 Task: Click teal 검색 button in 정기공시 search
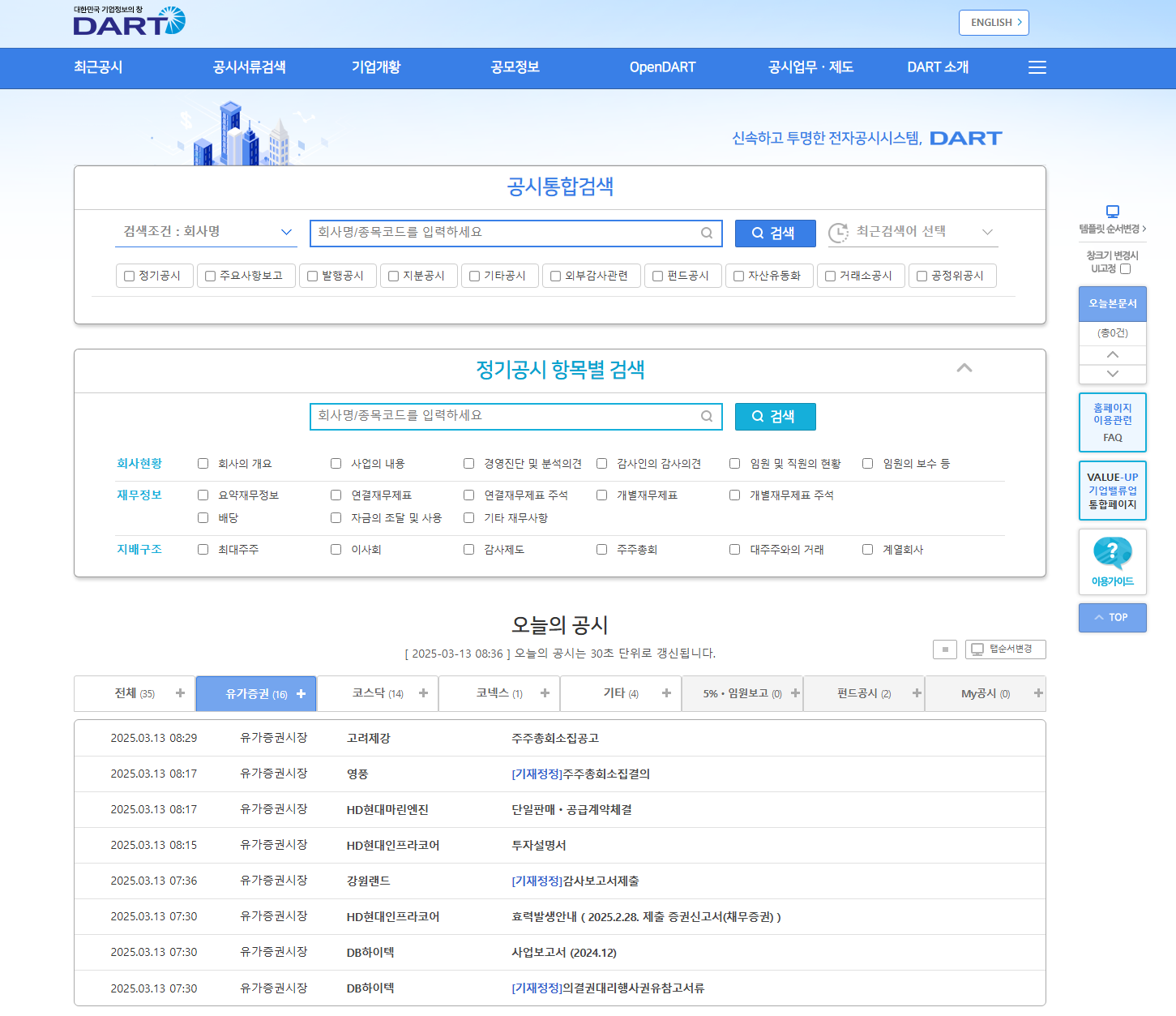click(x=775, y=417)
